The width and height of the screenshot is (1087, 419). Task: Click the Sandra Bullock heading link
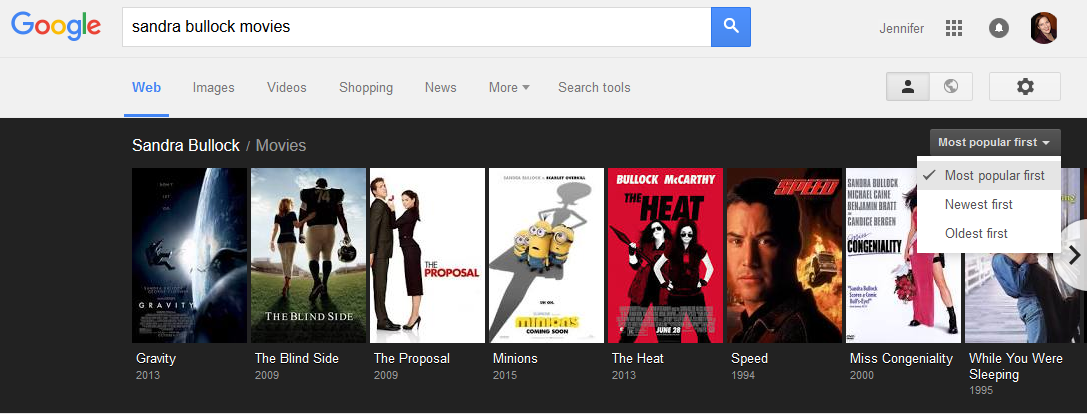click(x=185, y=146)
